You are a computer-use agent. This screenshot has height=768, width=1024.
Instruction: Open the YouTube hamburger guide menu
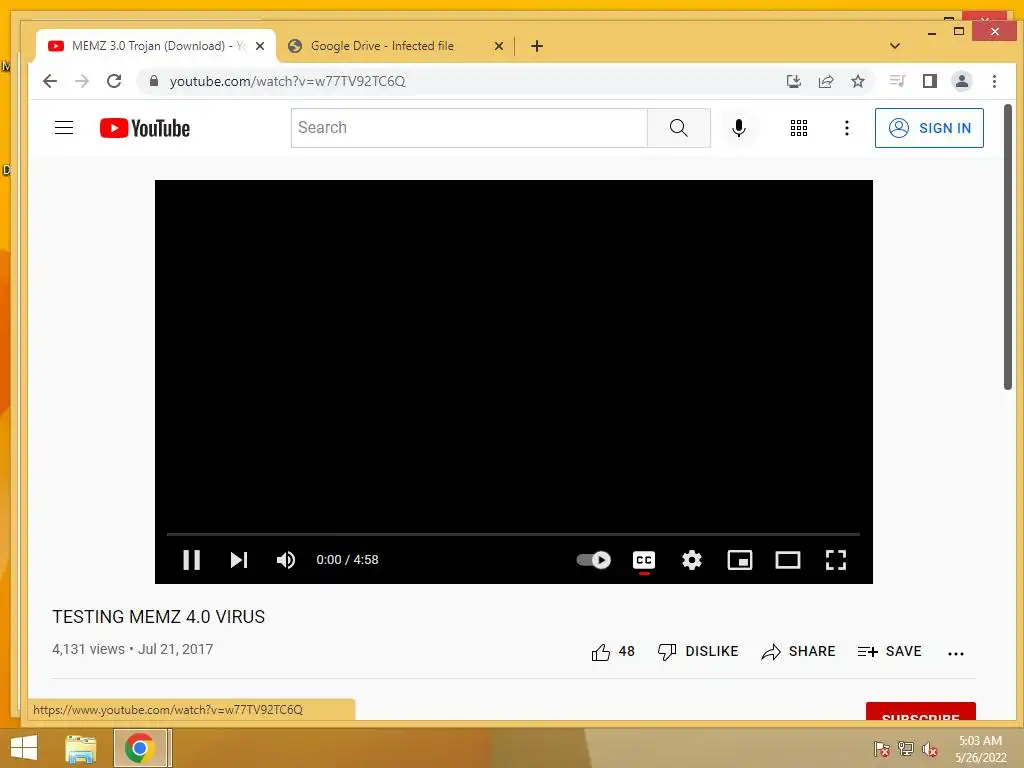coord(64,127)
